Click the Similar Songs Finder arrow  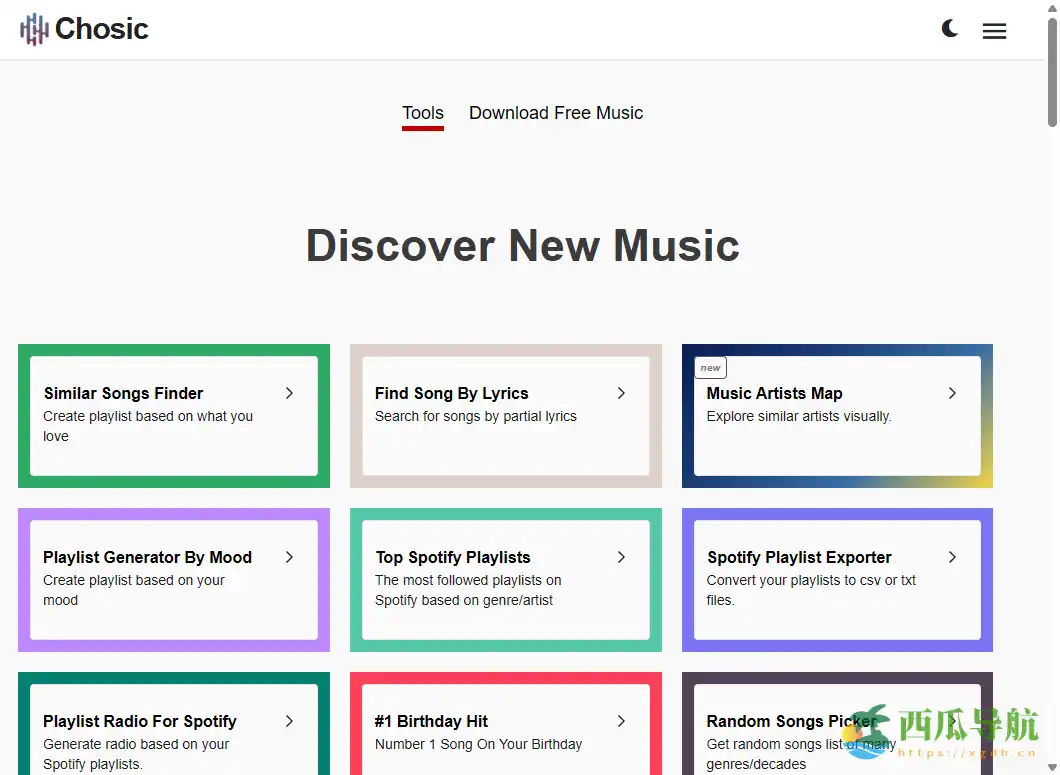[x=289, y=393]
